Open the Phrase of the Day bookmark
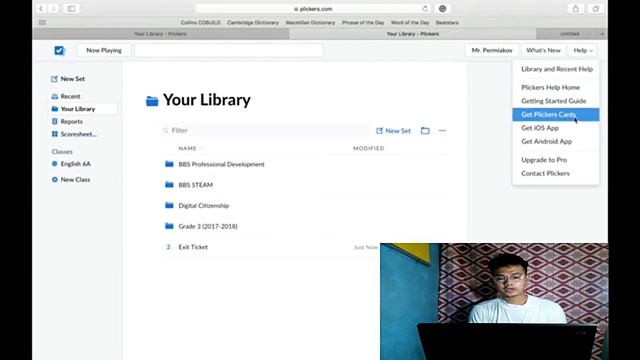Viewport: 640px width, 360px height. click(363, 22)
